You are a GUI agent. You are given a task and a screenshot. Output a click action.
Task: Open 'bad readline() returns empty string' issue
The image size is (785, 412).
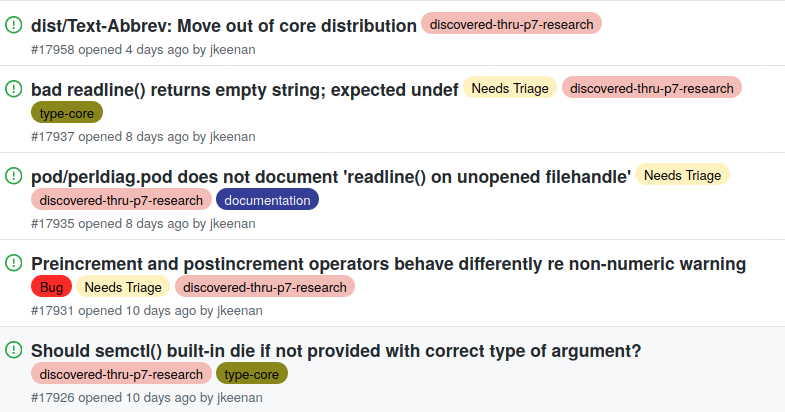pos(245,89)
